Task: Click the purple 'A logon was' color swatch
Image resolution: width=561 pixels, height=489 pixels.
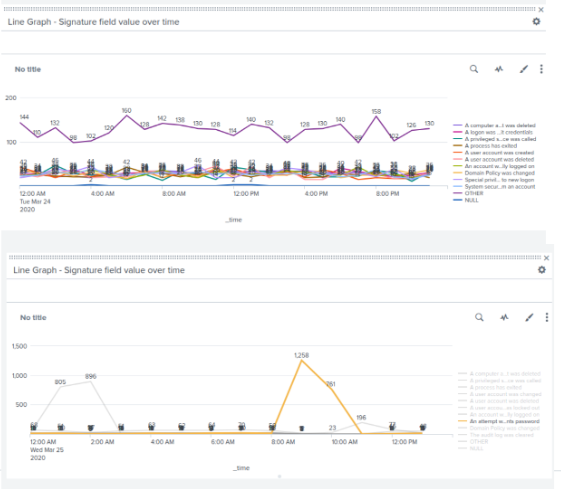Action: 458,132
